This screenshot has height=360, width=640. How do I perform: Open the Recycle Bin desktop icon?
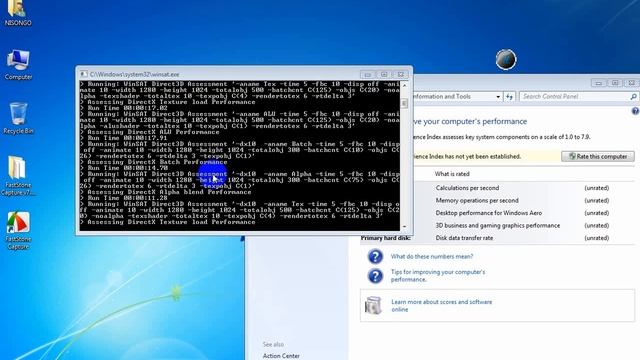18,118
